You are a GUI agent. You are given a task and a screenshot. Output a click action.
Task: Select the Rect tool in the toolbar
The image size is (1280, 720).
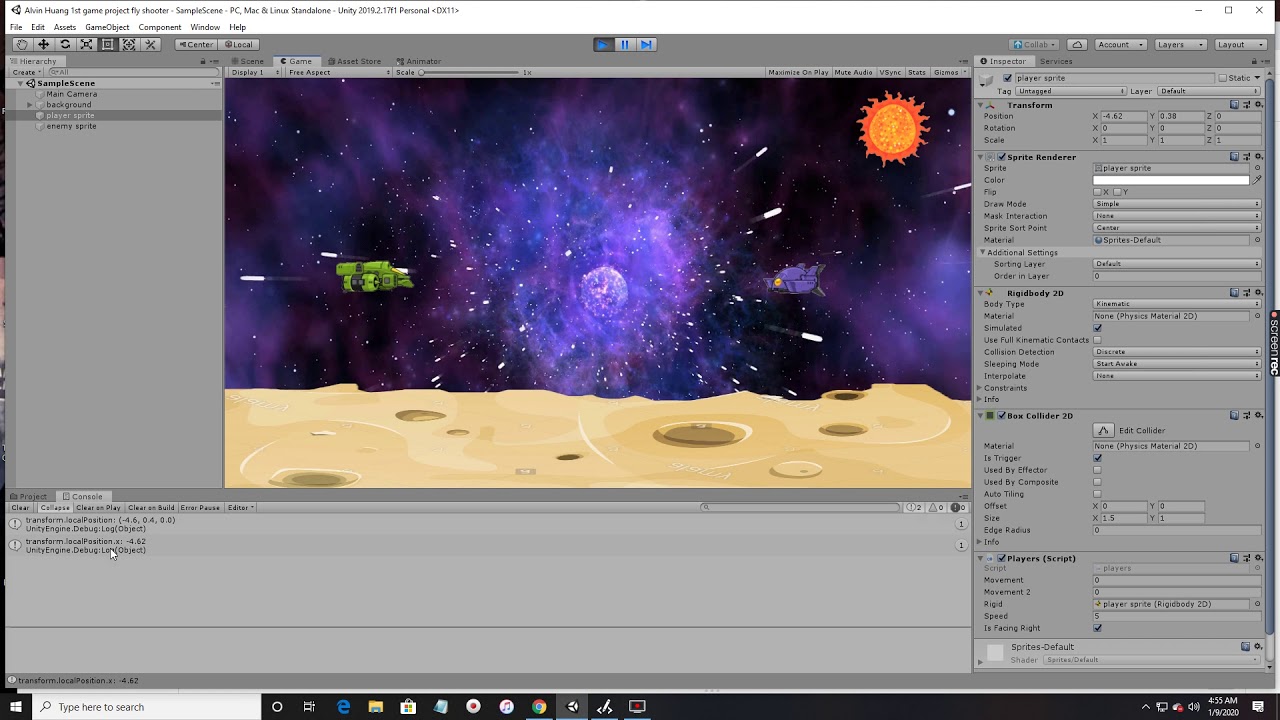pos(107,44)
